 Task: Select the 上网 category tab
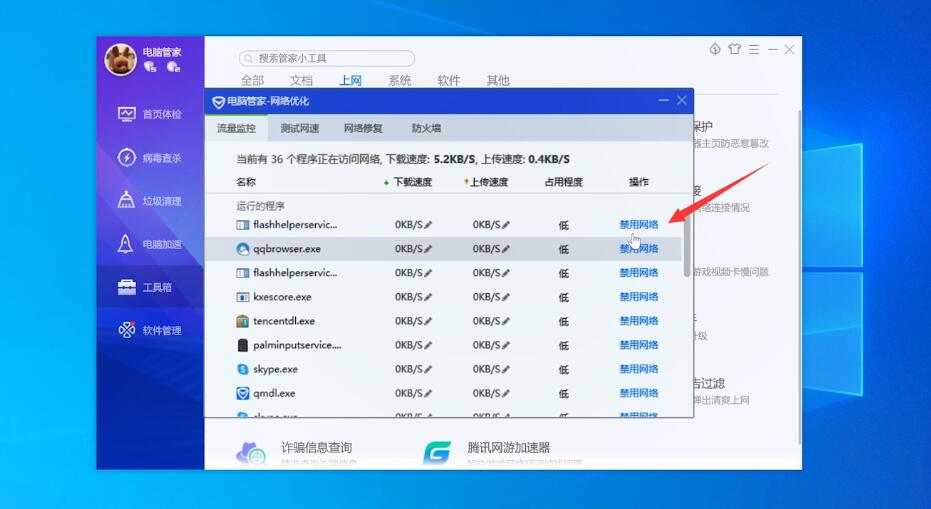tap(350, 80)
